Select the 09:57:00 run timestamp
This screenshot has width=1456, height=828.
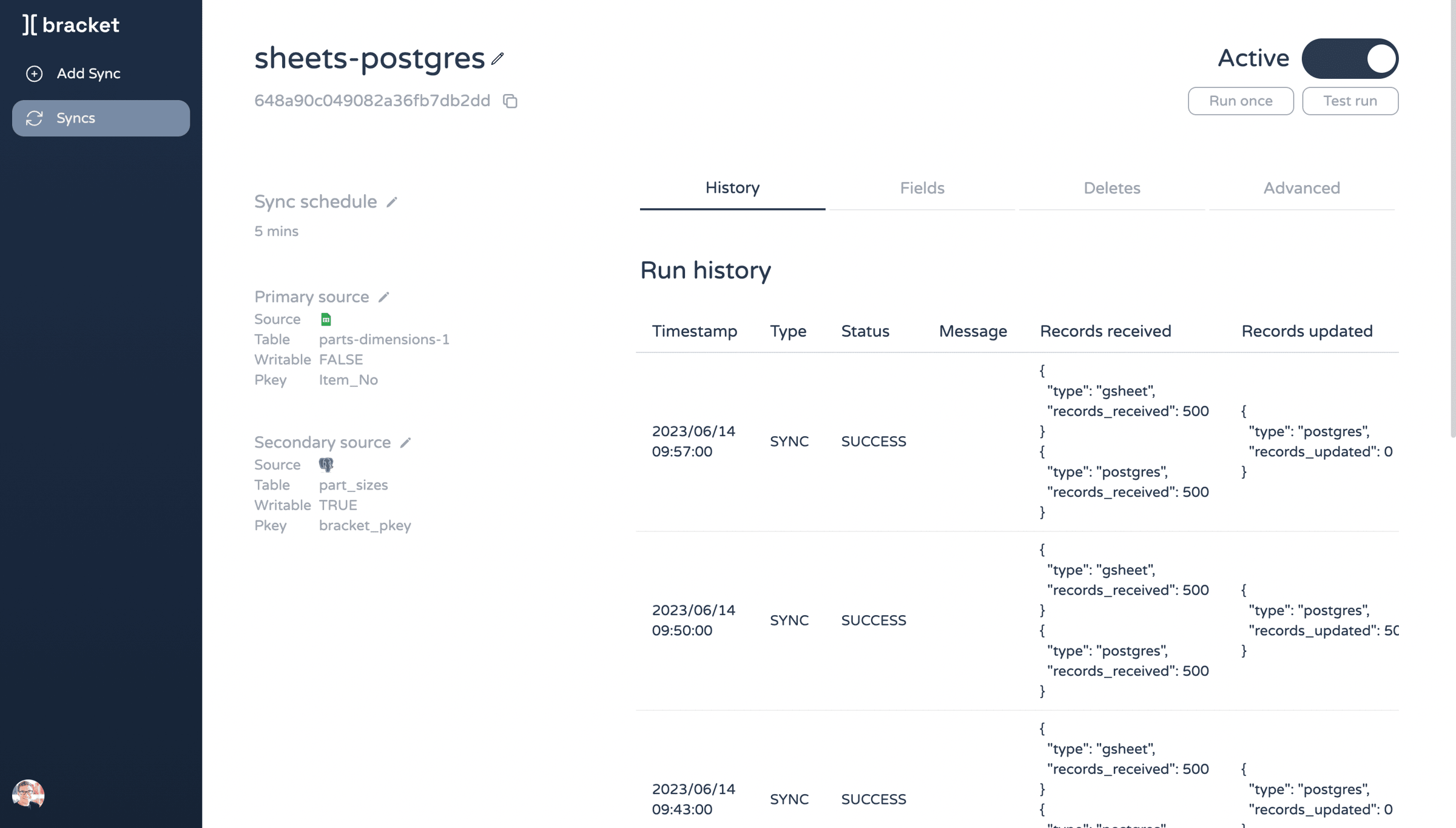(x=693, y=442)
